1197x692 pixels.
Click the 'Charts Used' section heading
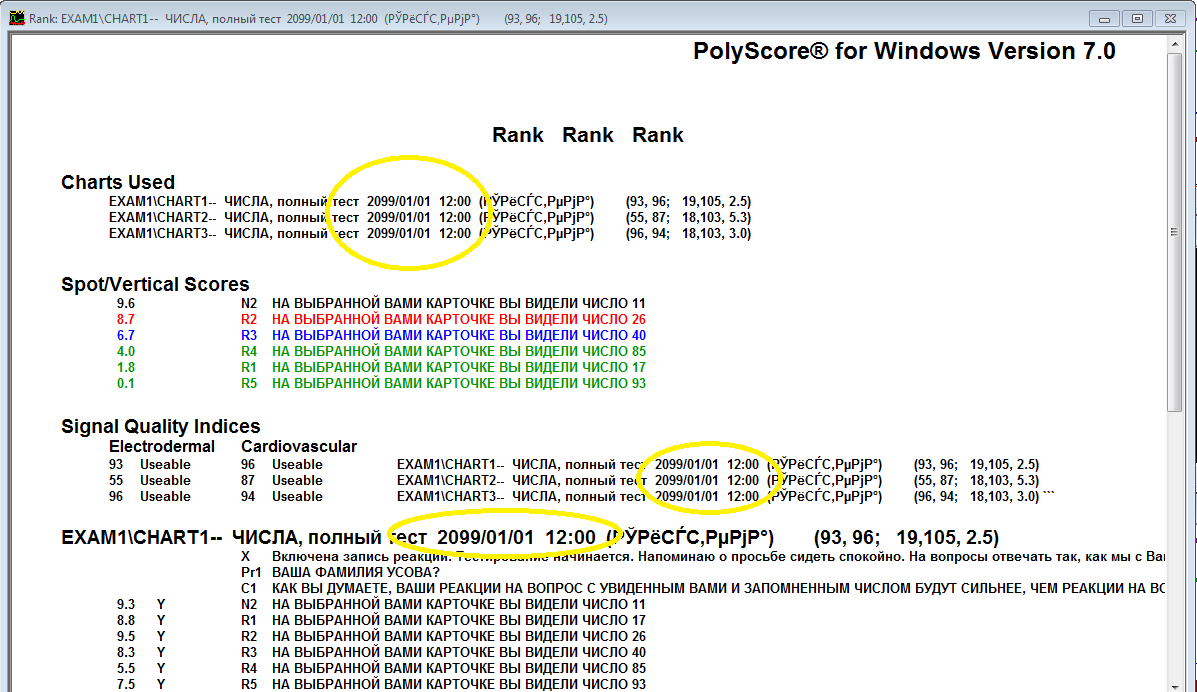(x=118, y=182)
